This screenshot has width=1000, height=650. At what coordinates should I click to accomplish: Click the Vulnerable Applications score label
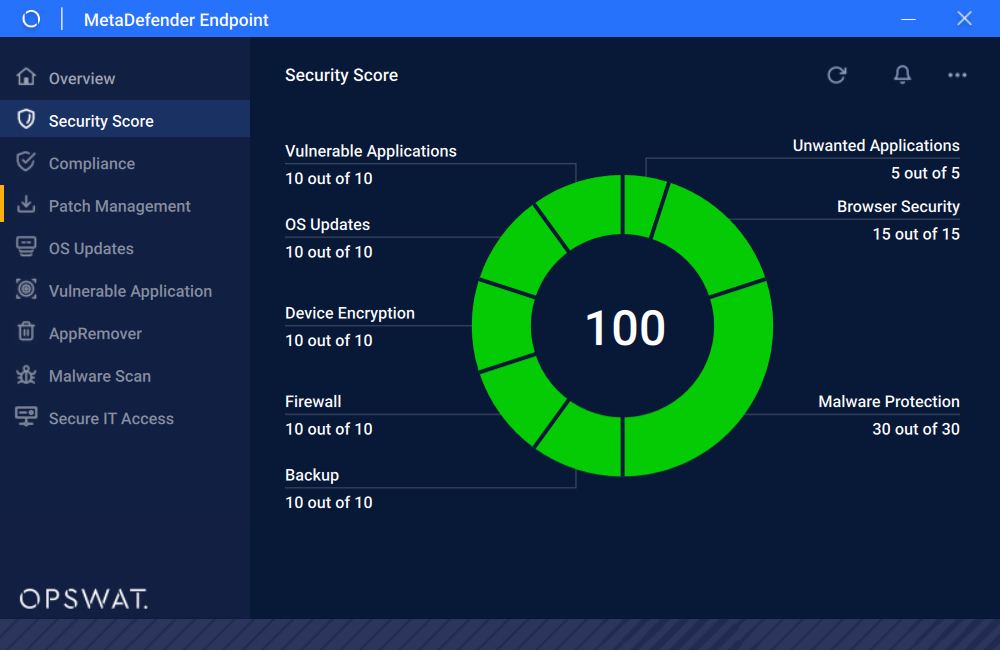coord(371,151)
